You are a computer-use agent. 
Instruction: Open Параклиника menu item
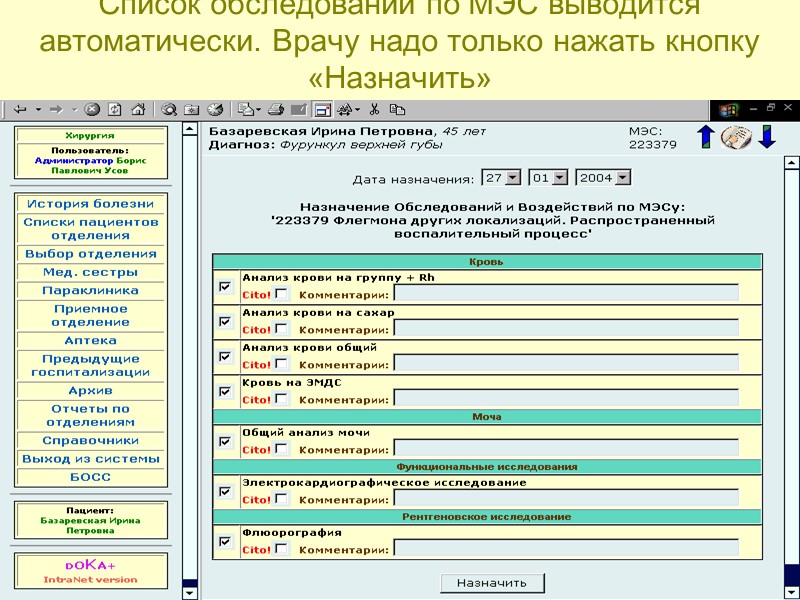pos(90,290)
